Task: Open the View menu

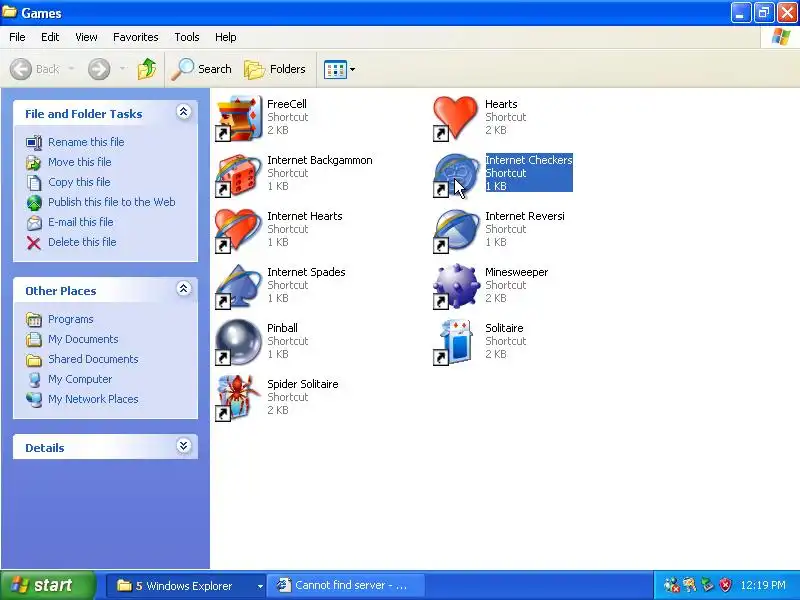Action: coord(86,37)
